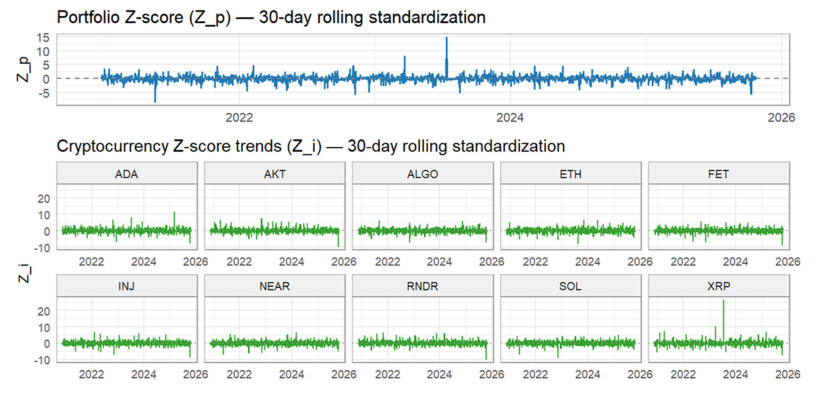828x400 pixels.
Task: Click the ADA facet panel header
Action: 127,174
